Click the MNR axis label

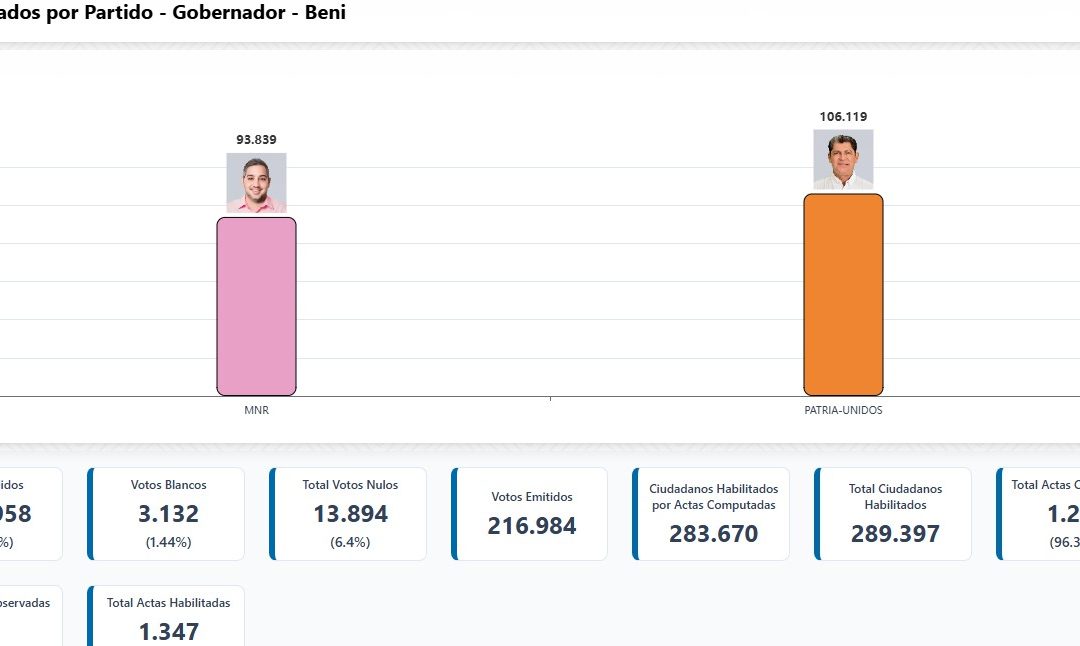click(256, 410)
